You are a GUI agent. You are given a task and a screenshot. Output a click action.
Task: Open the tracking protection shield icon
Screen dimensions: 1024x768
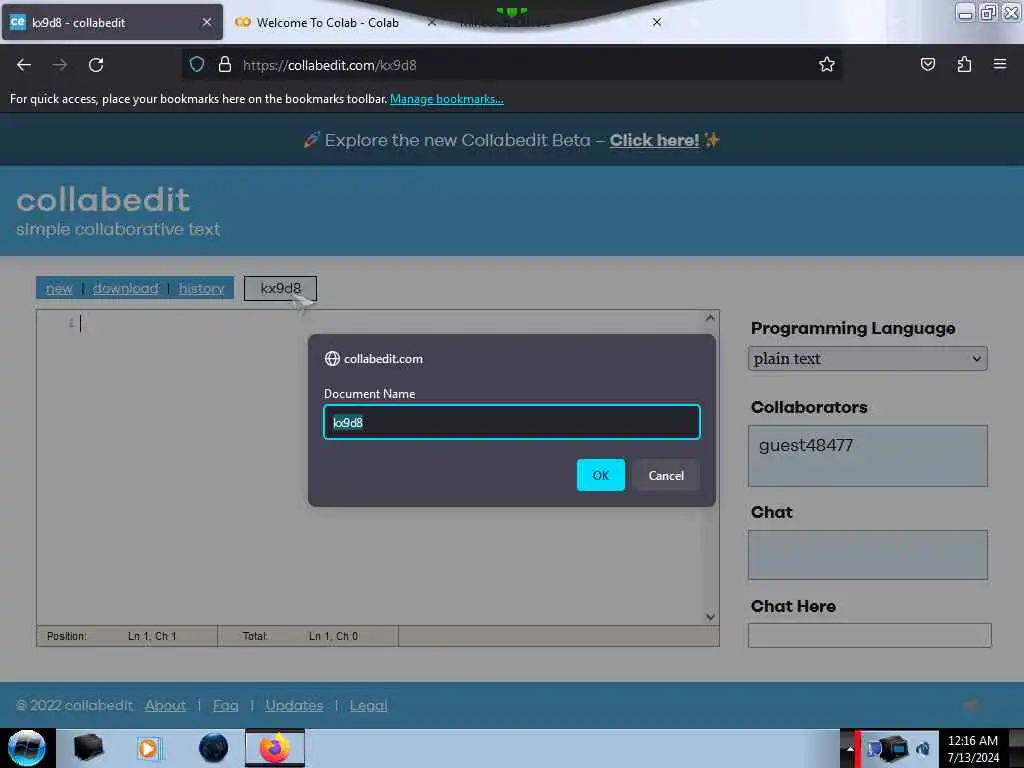197,64
